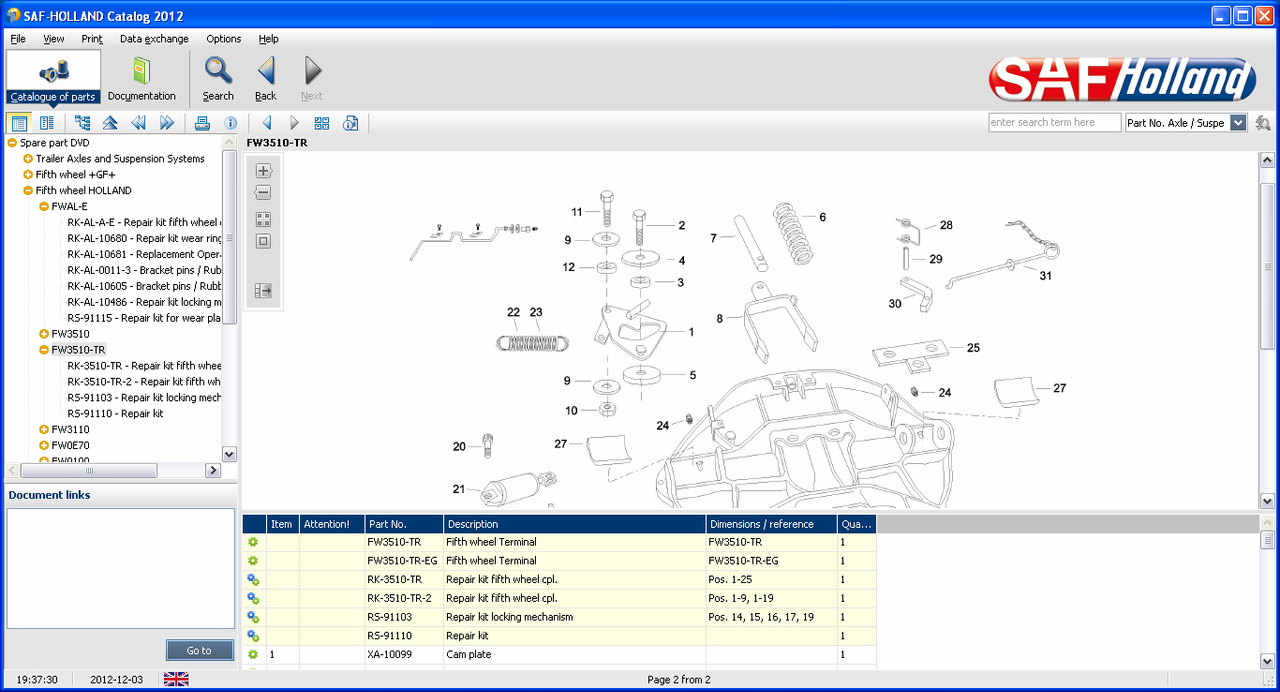Select the single-list view icon

coord(19,123)
